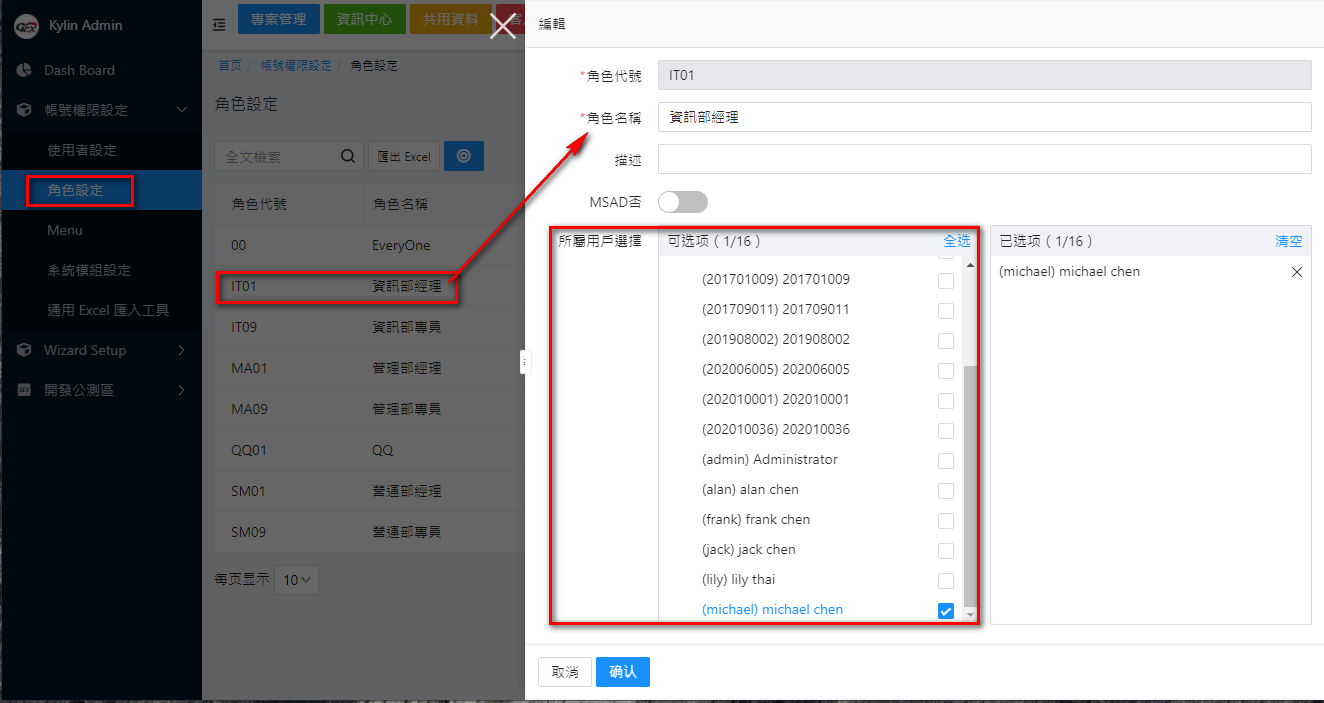Click the user list vertical scrollbar
This screenshot has width=1324, height=703.
(x=969, y=480)
